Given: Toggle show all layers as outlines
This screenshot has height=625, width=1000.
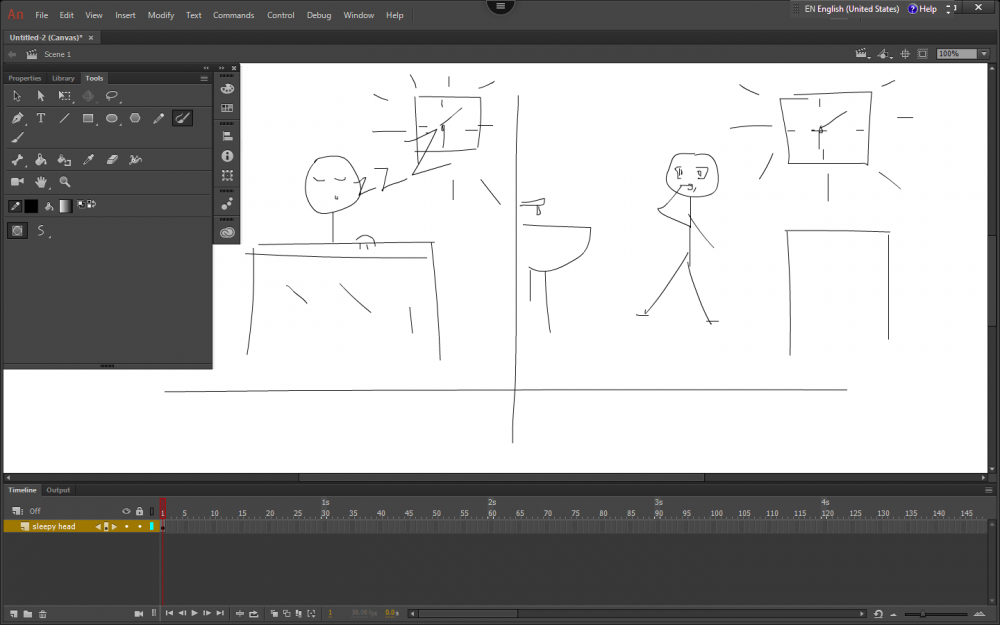Looking at the screenshot, I should 152,511.
